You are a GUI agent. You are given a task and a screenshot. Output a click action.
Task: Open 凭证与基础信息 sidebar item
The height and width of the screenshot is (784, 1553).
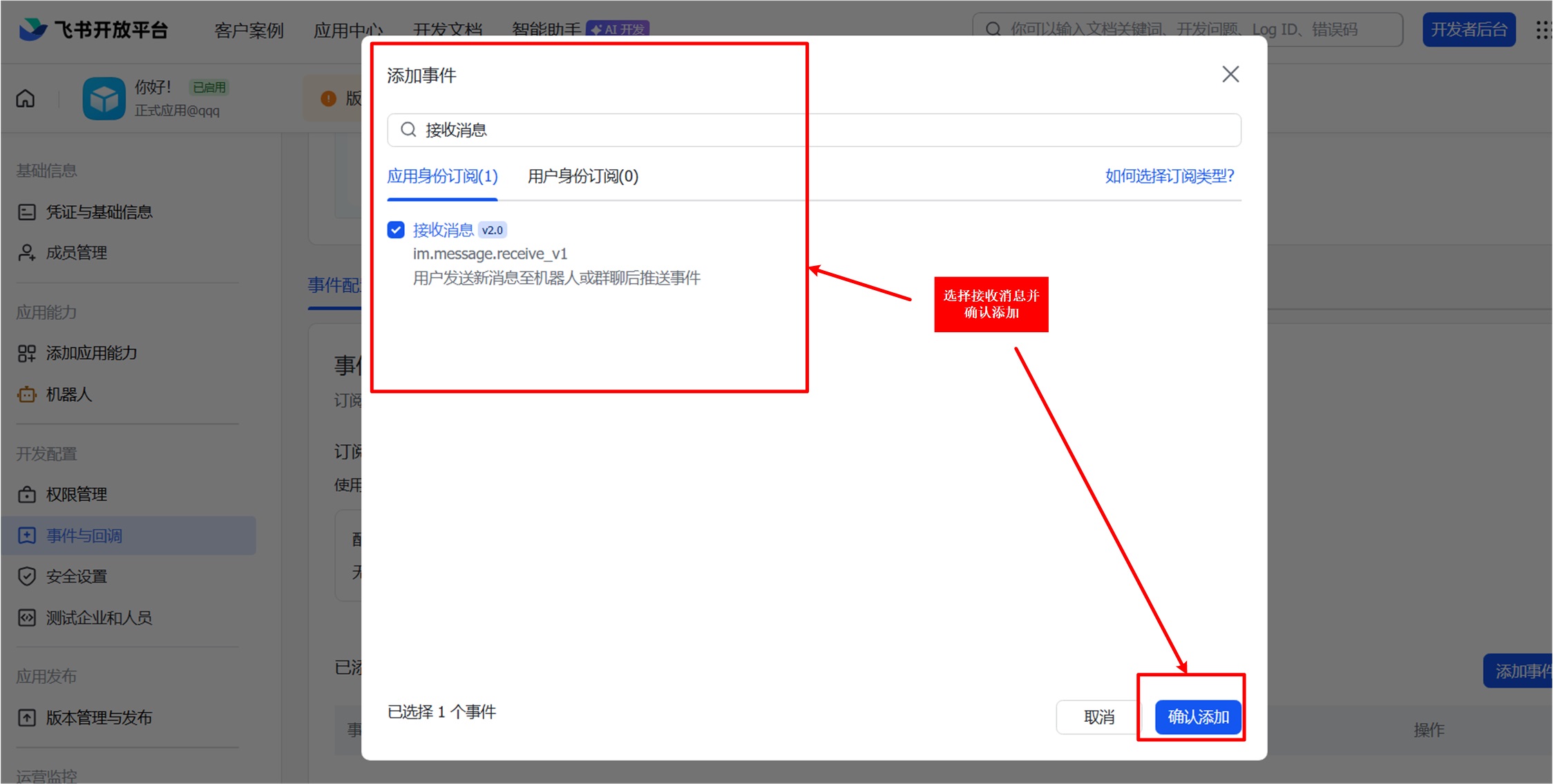pos(98,212)
